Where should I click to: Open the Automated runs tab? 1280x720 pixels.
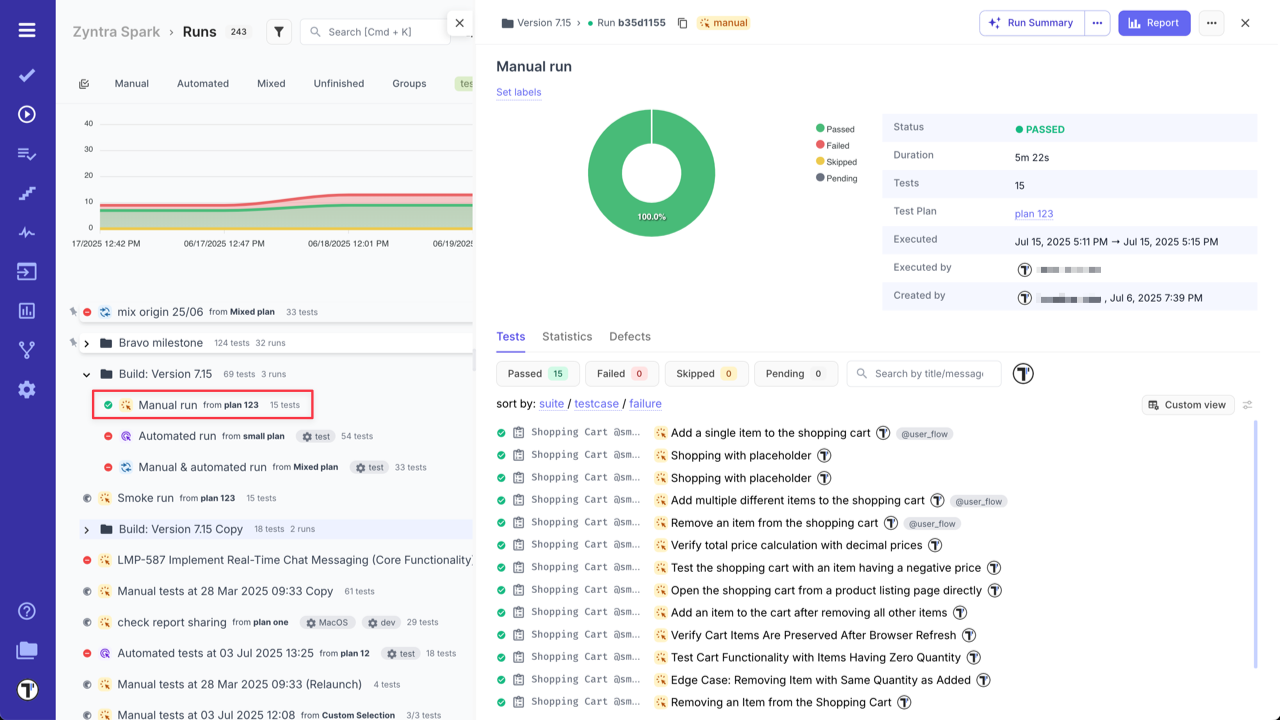[x=202, y=83]
